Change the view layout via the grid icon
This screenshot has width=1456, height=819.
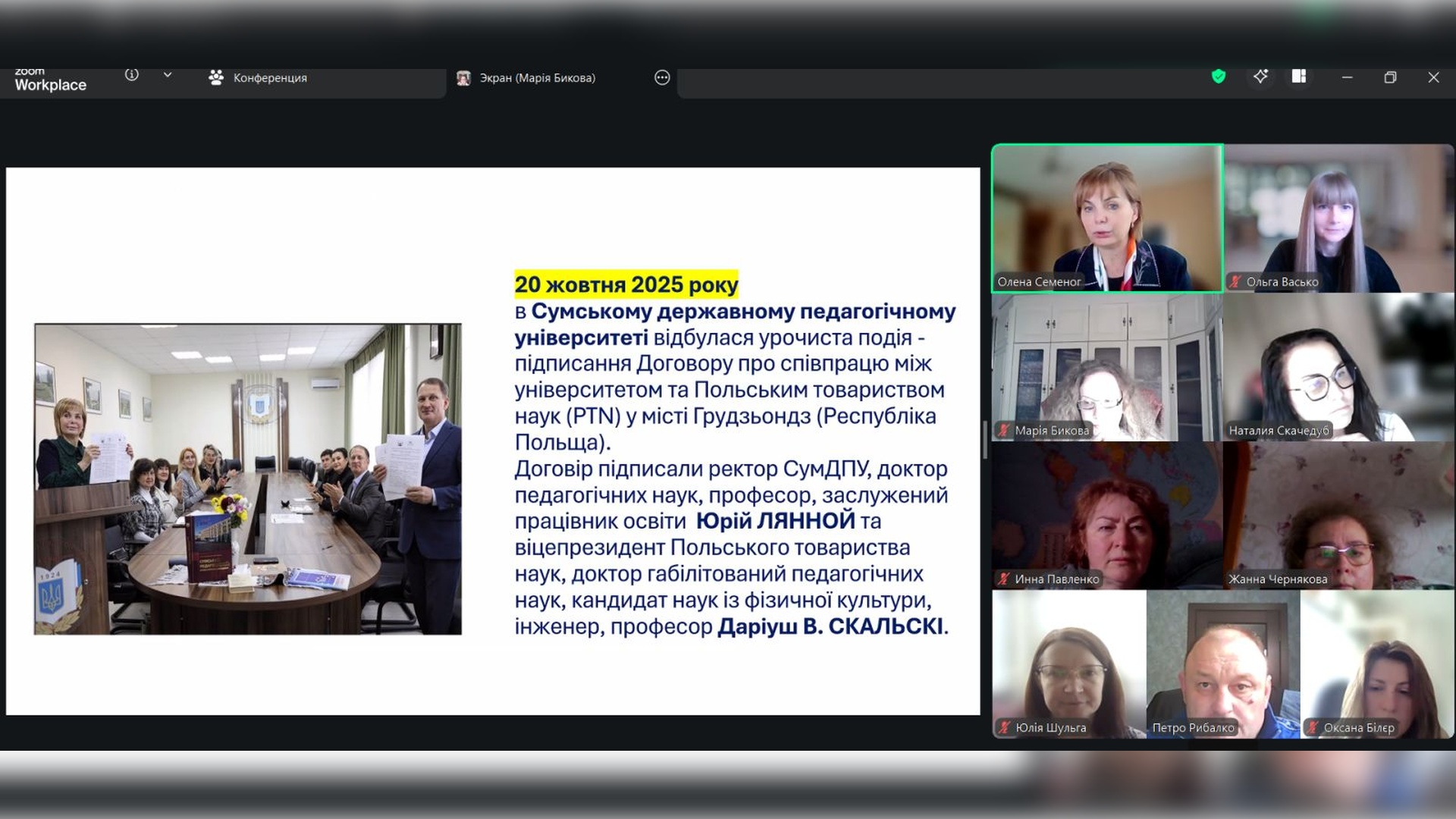point(1299,76)
